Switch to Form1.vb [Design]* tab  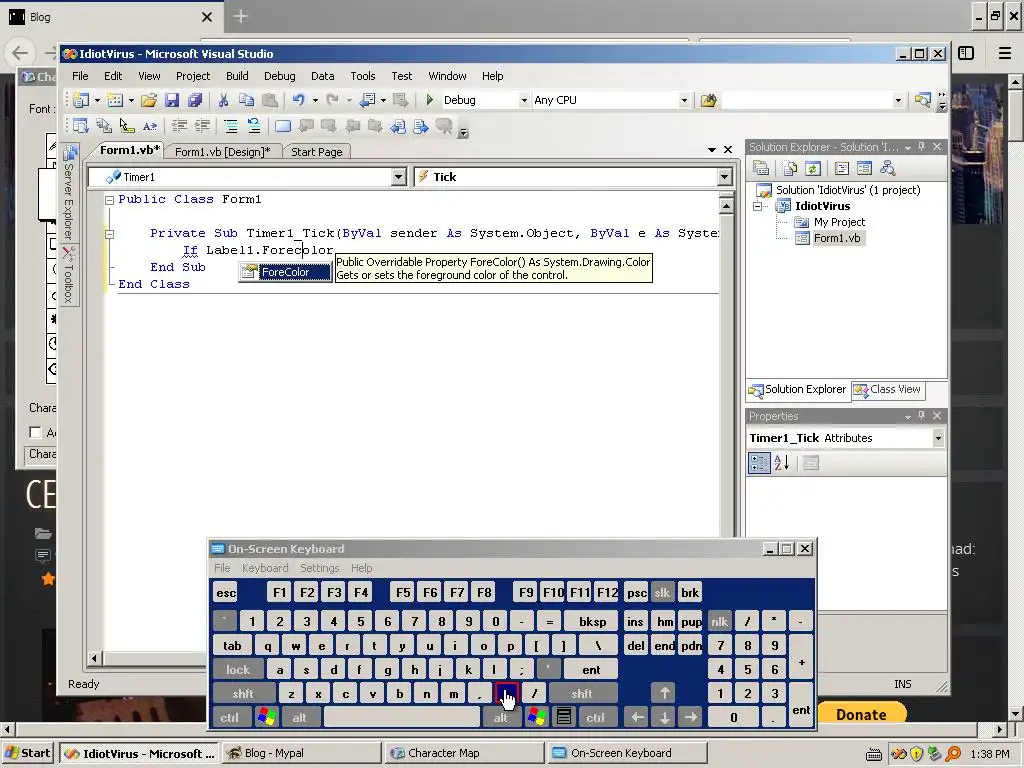[x=223, y=152]
